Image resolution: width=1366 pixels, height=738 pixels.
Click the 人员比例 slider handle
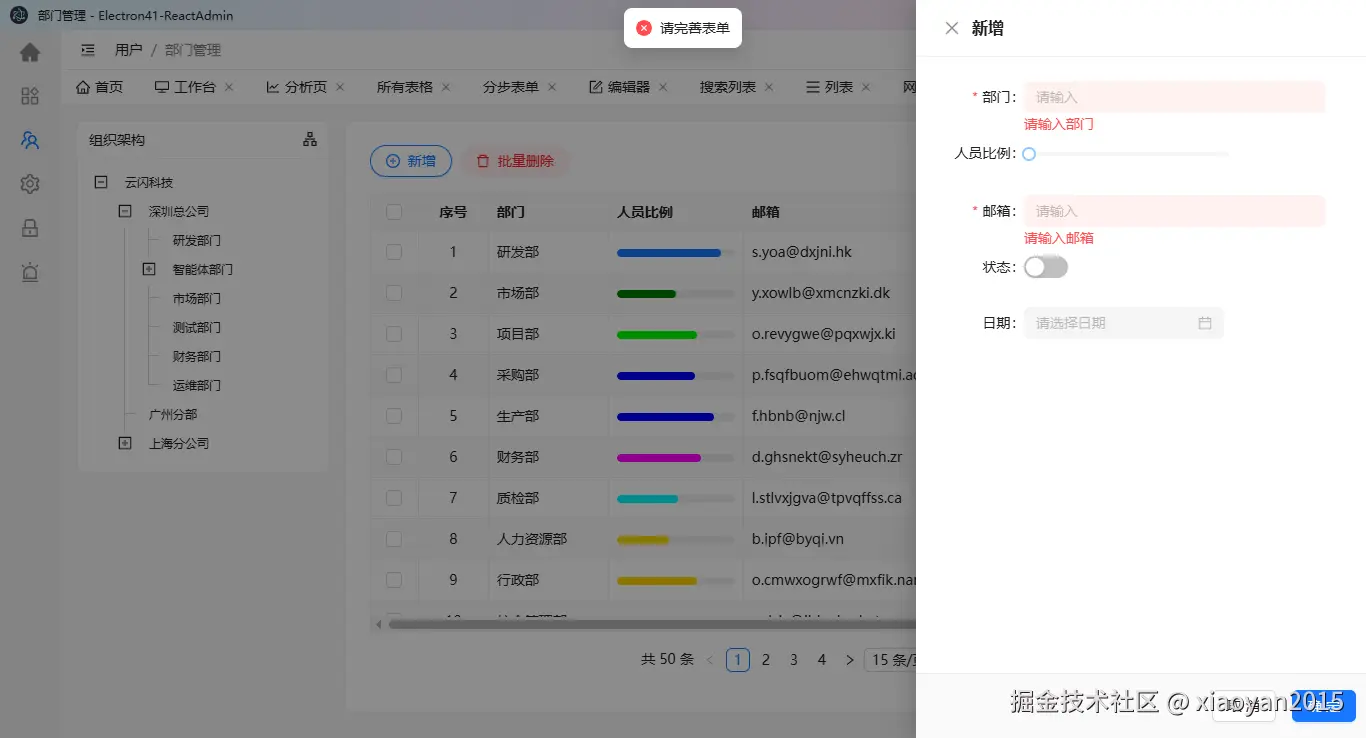coord(1029,154)
